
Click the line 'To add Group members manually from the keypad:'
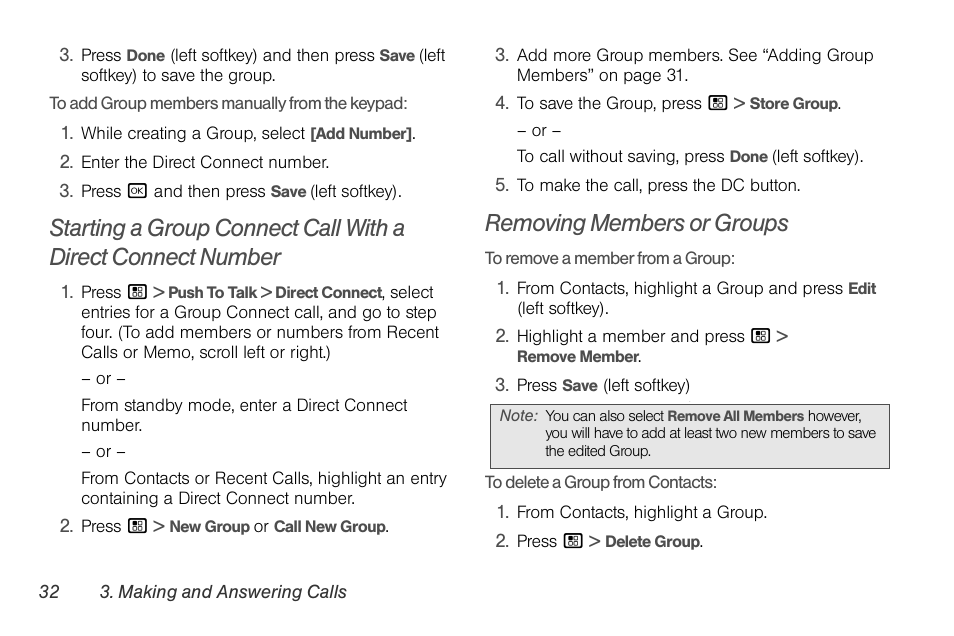click(x=228, y=103)
